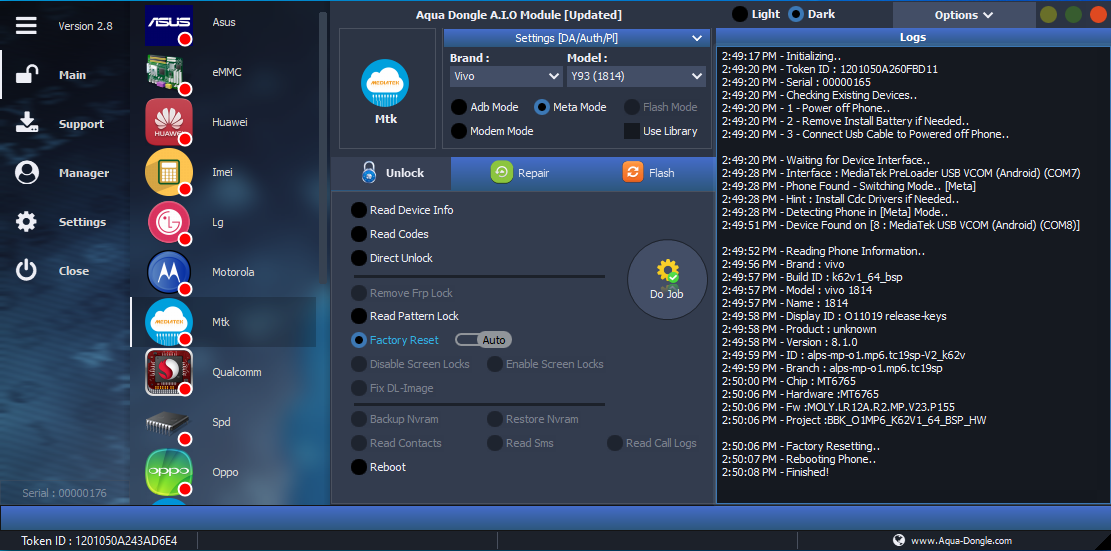Toggle the Auto switch for Factory Reset
Viewport: 1111px width, 551px height.
tap(484, 340)
